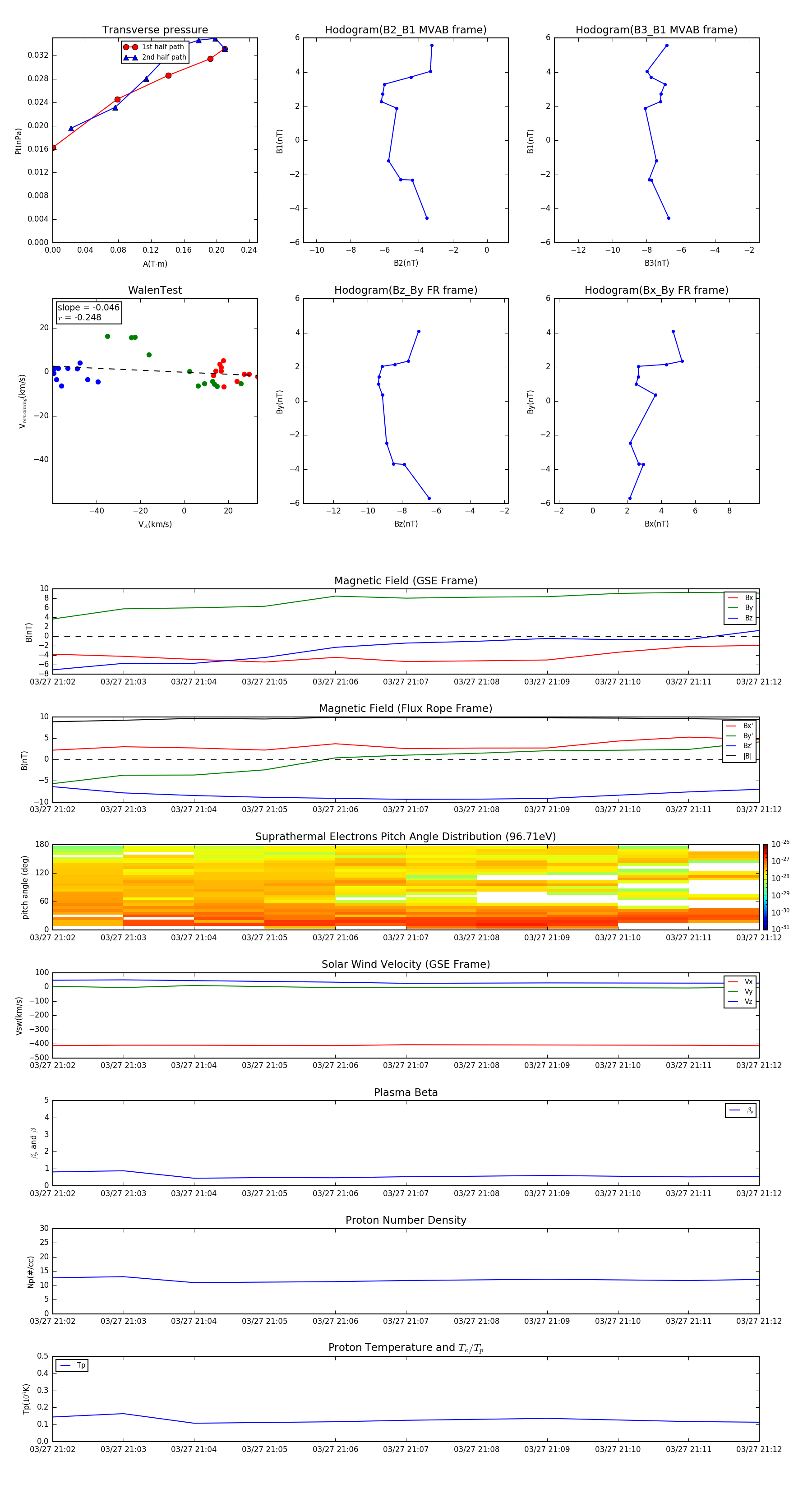
Task: Click the "Plasma Beta" plot title
Action: (x=406, y=1092)
